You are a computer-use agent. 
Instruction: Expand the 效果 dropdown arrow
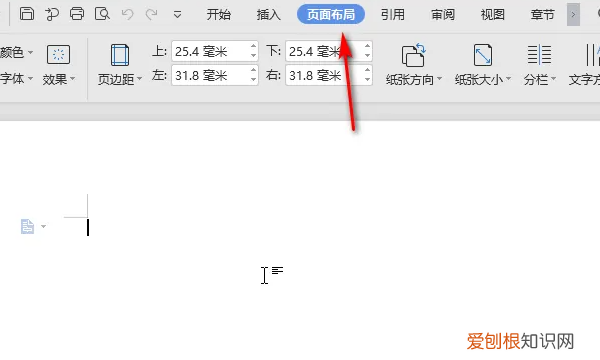(73, 79)
